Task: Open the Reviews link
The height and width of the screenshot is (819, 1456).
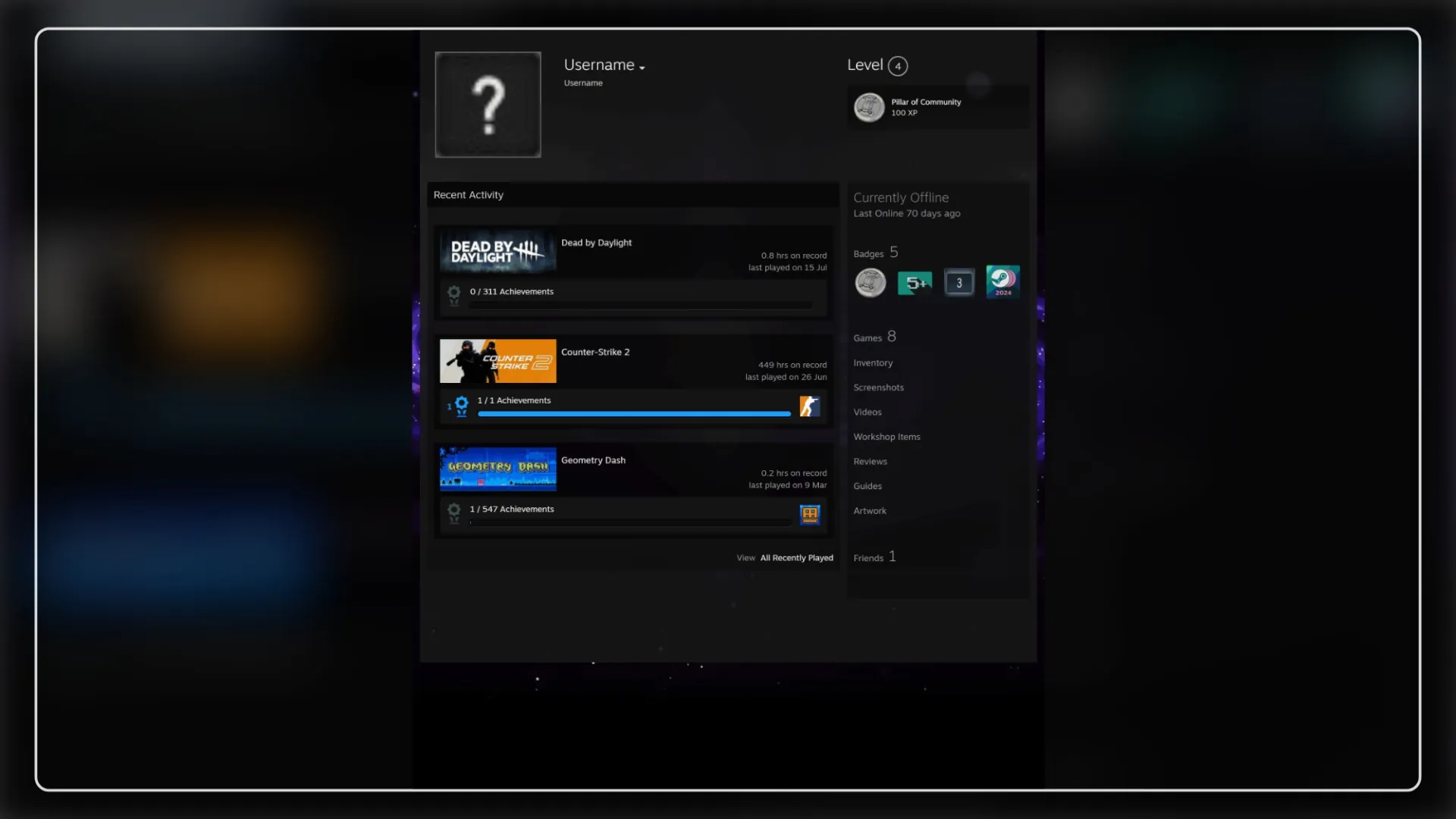Action: click(x=870, y=462)
